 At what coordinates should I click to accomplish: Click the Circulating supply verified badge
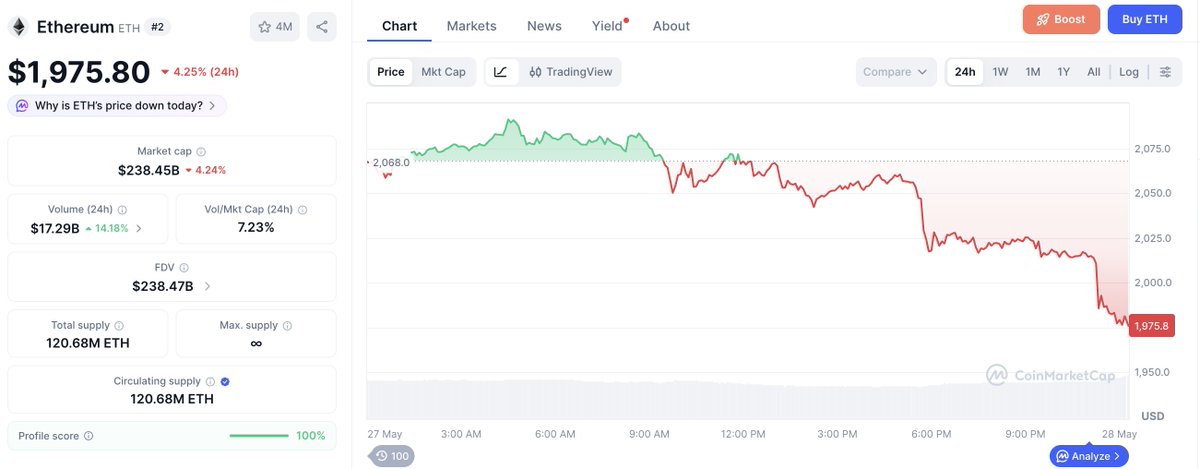coord(225,381)
